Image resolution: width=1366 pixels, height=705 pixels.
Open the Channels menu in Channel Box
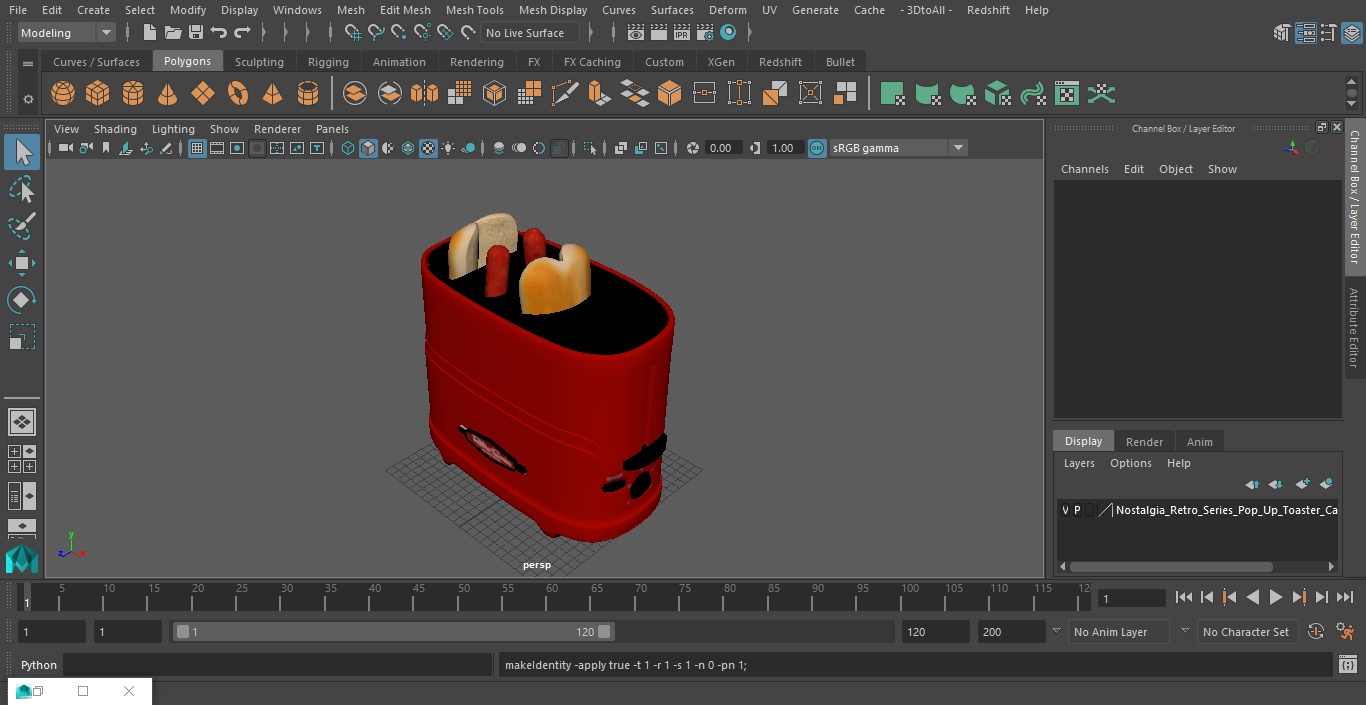pos(1084,169)
